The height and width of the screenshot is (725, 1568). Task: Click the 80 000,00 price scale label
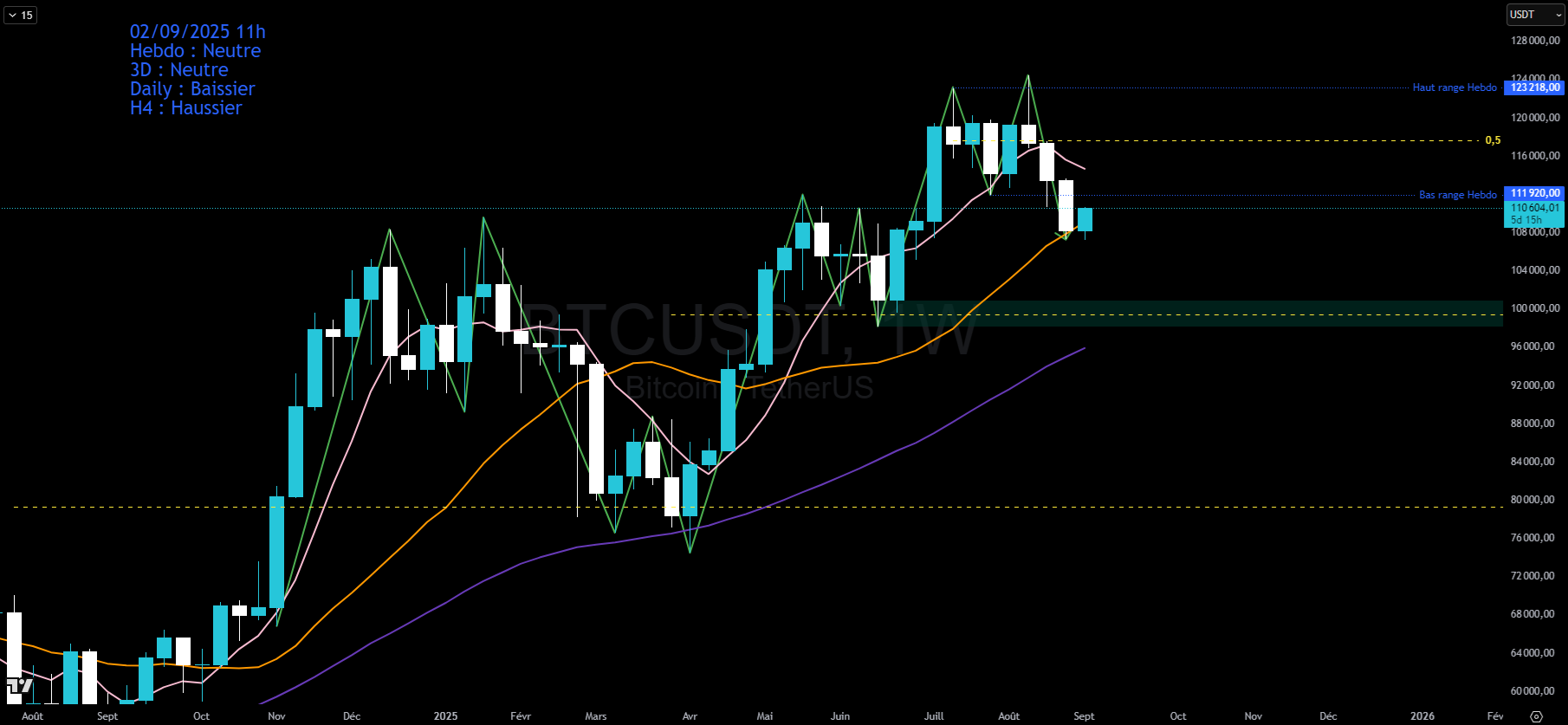click(x=1534, y=500)
